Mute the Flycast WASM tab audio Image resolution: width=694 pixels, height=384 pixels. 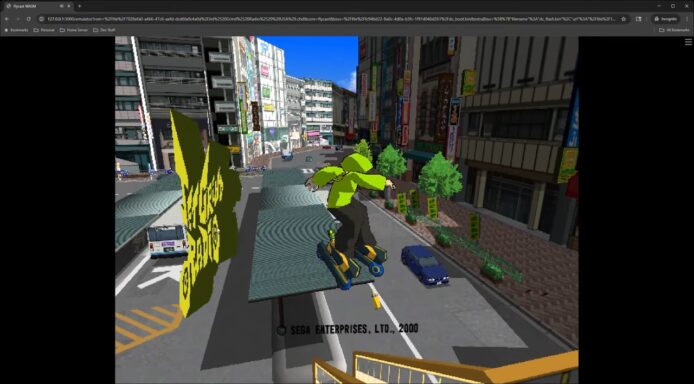pyautogui.click(x=61, y=6)
